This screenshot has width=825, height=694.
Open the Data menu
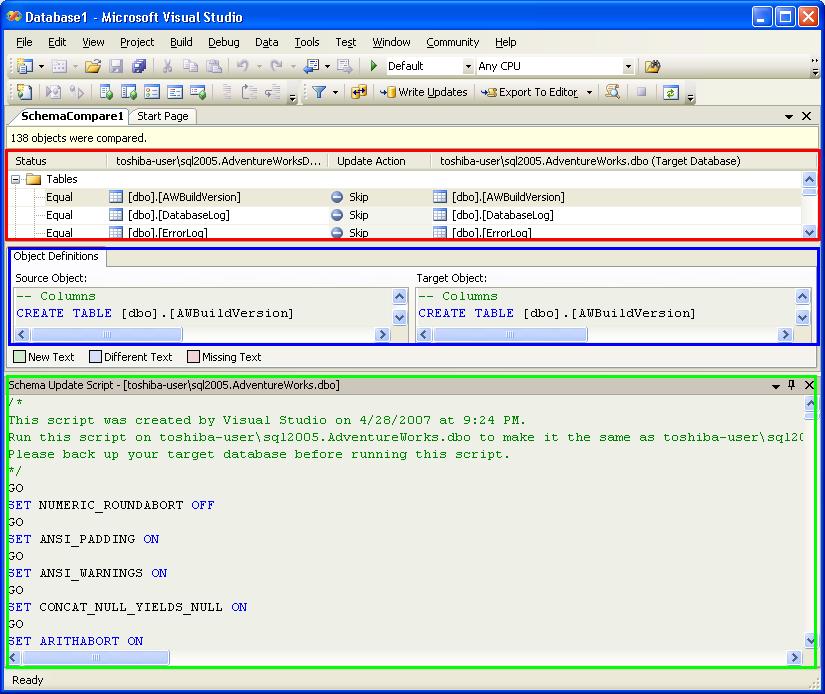266,42
